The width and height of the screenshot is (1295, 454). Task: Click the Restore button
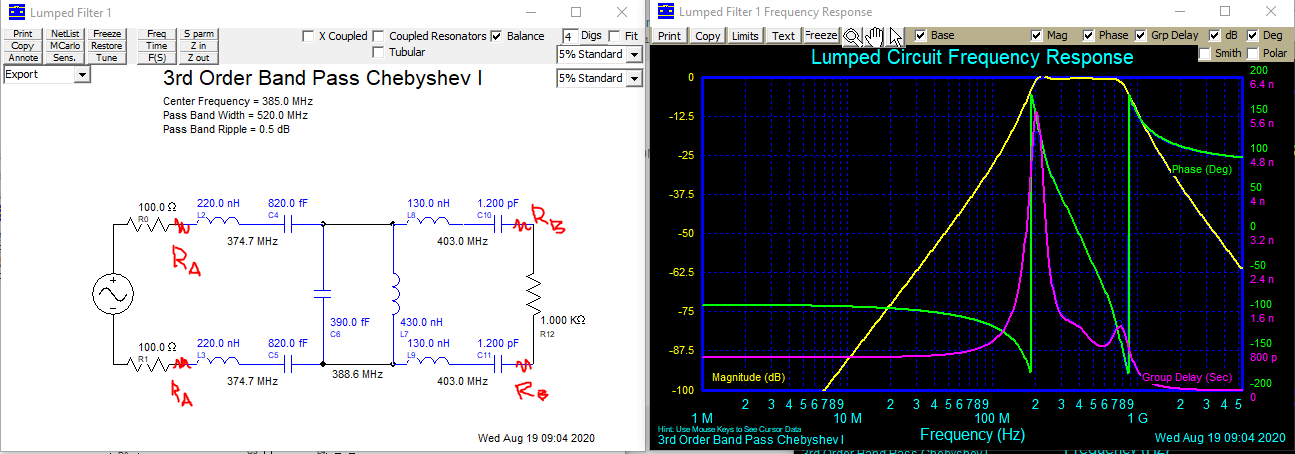coord(107,46)
